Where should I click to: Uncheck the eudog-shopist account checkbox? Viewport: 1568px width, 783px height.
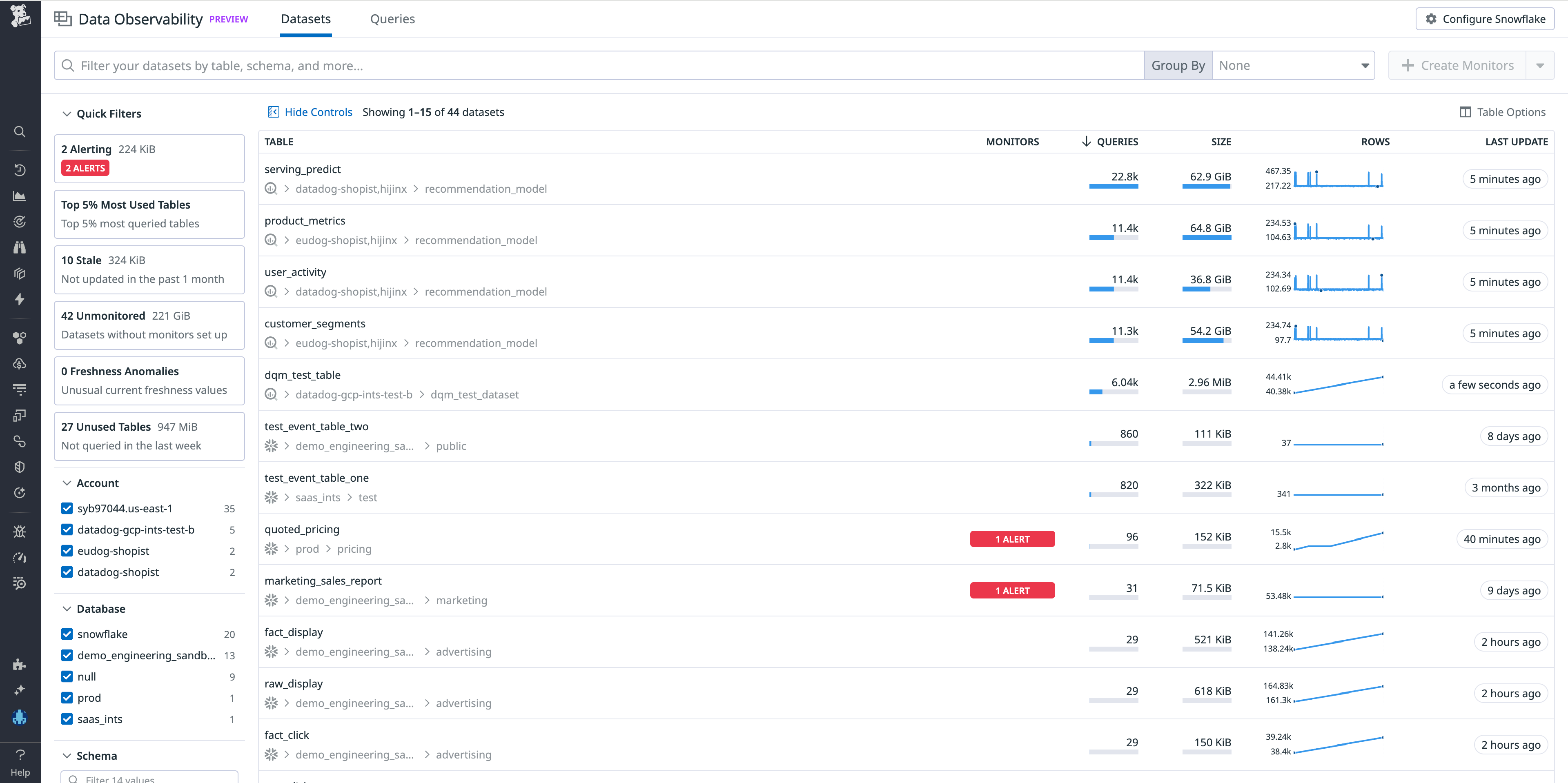[x=67, y=551]
